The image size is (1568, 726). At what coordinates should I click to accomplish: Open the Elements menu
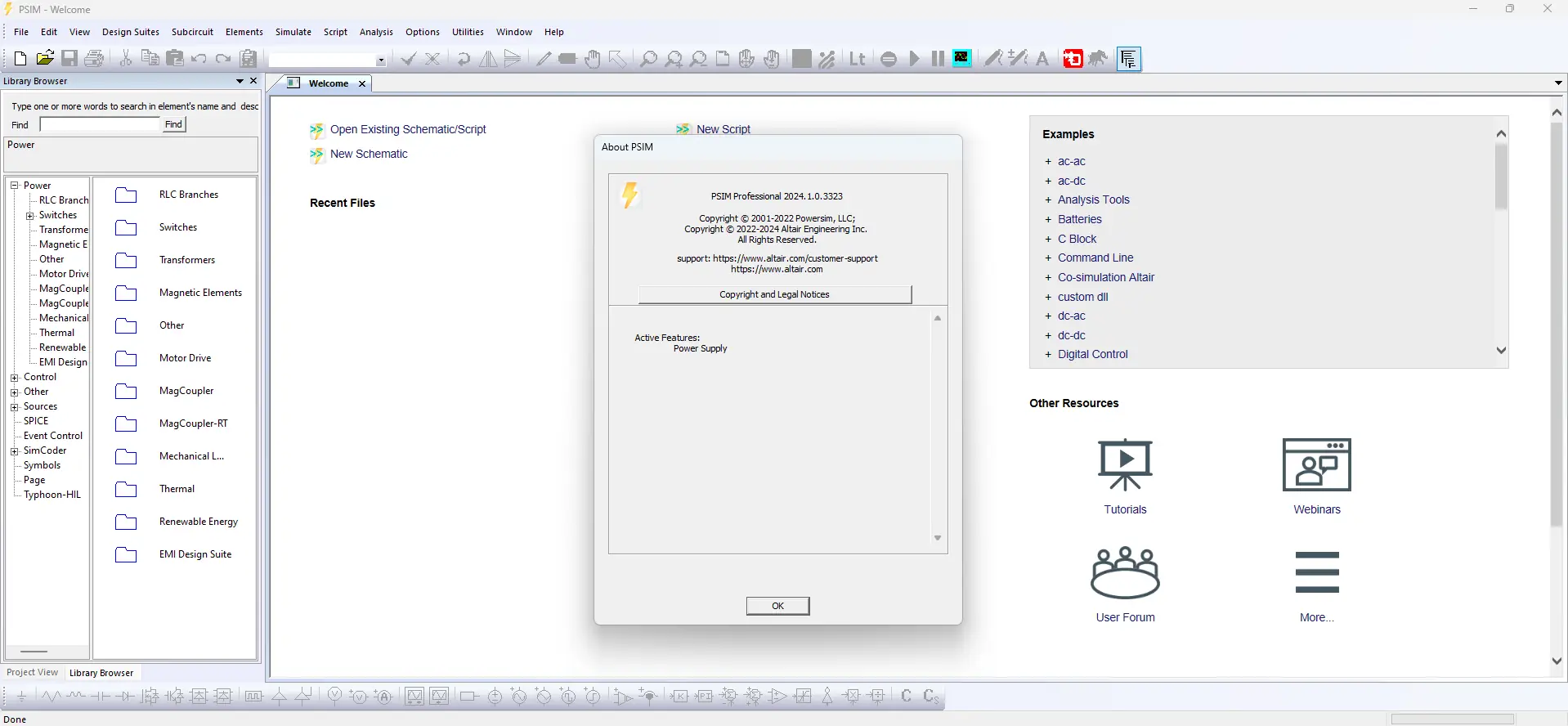pos(244,32)
